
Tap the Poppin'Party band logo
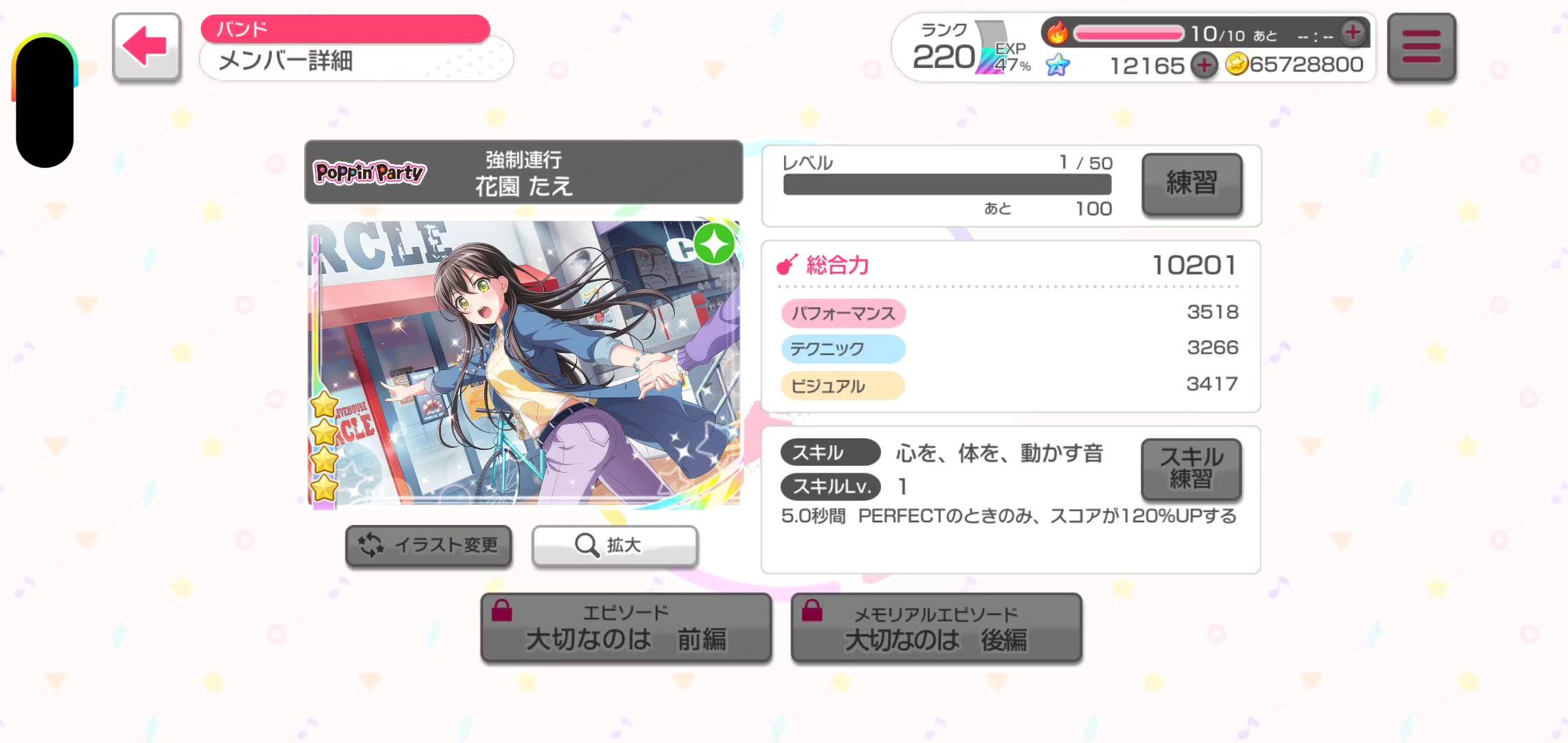(370, 172)
